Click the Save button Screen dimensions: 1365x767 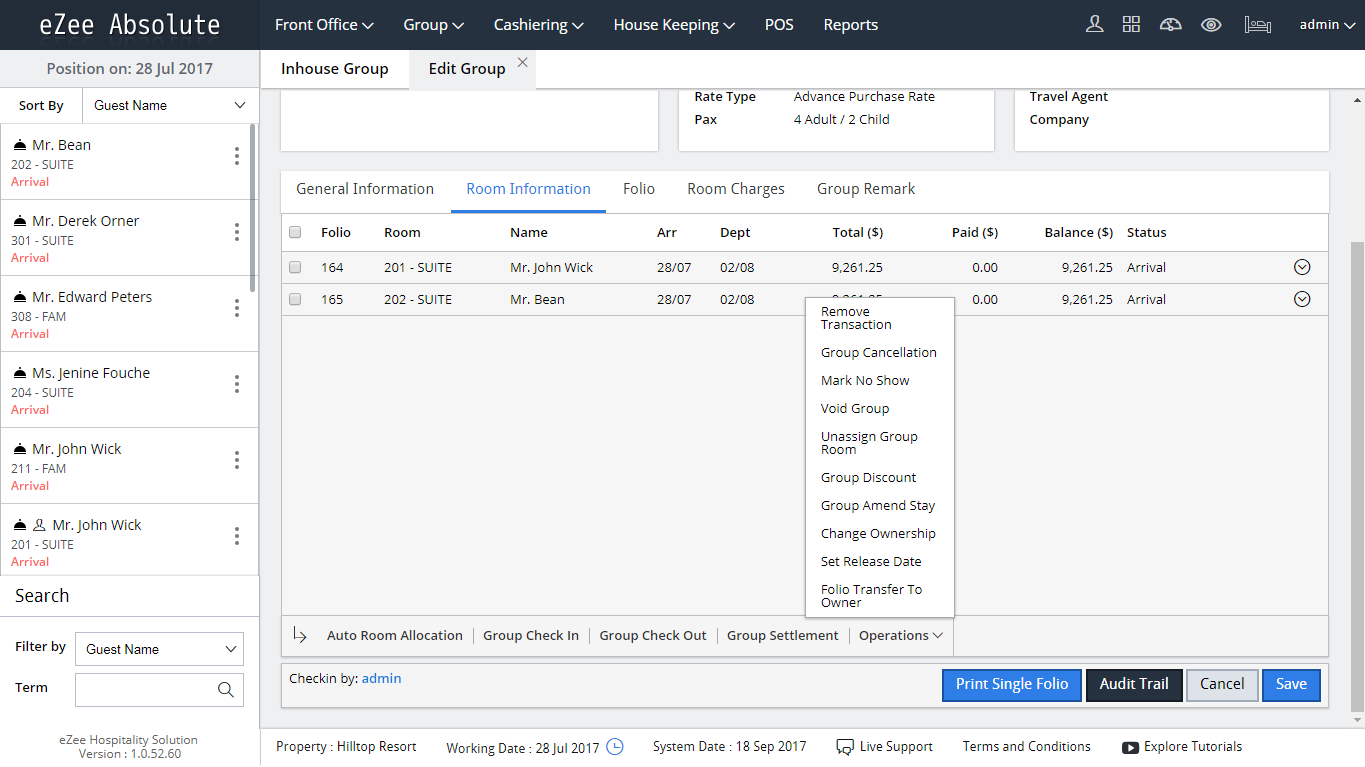1291,685
